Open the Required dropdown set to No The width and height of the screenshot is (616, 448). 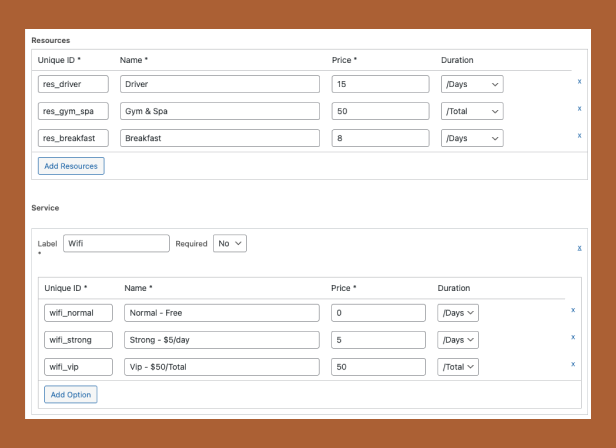(x=229, y=243)
